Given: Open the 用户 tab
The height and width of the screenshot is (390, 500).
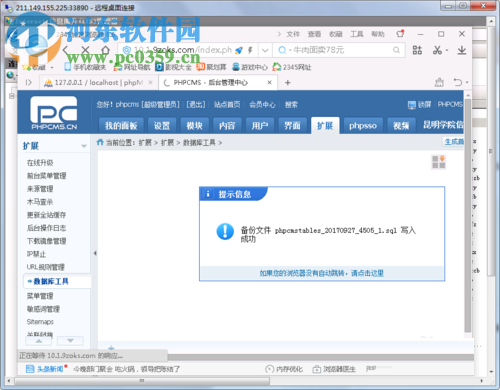Looking at the screenshot, I should click(260, 126).
